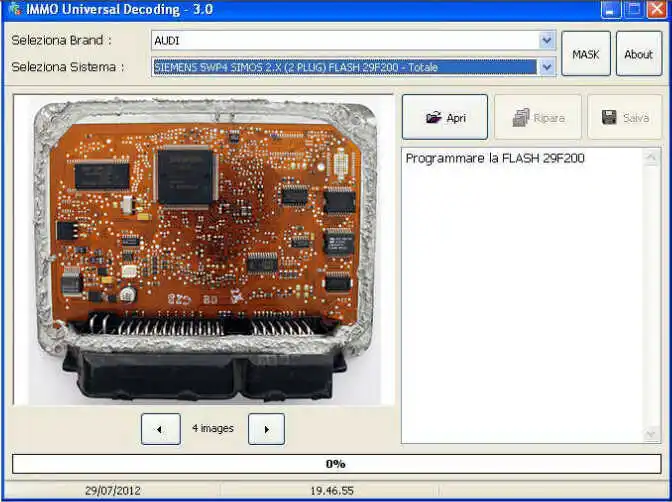
Task: Close the IMMO Universal Decoding window
Action: point(657,9)
